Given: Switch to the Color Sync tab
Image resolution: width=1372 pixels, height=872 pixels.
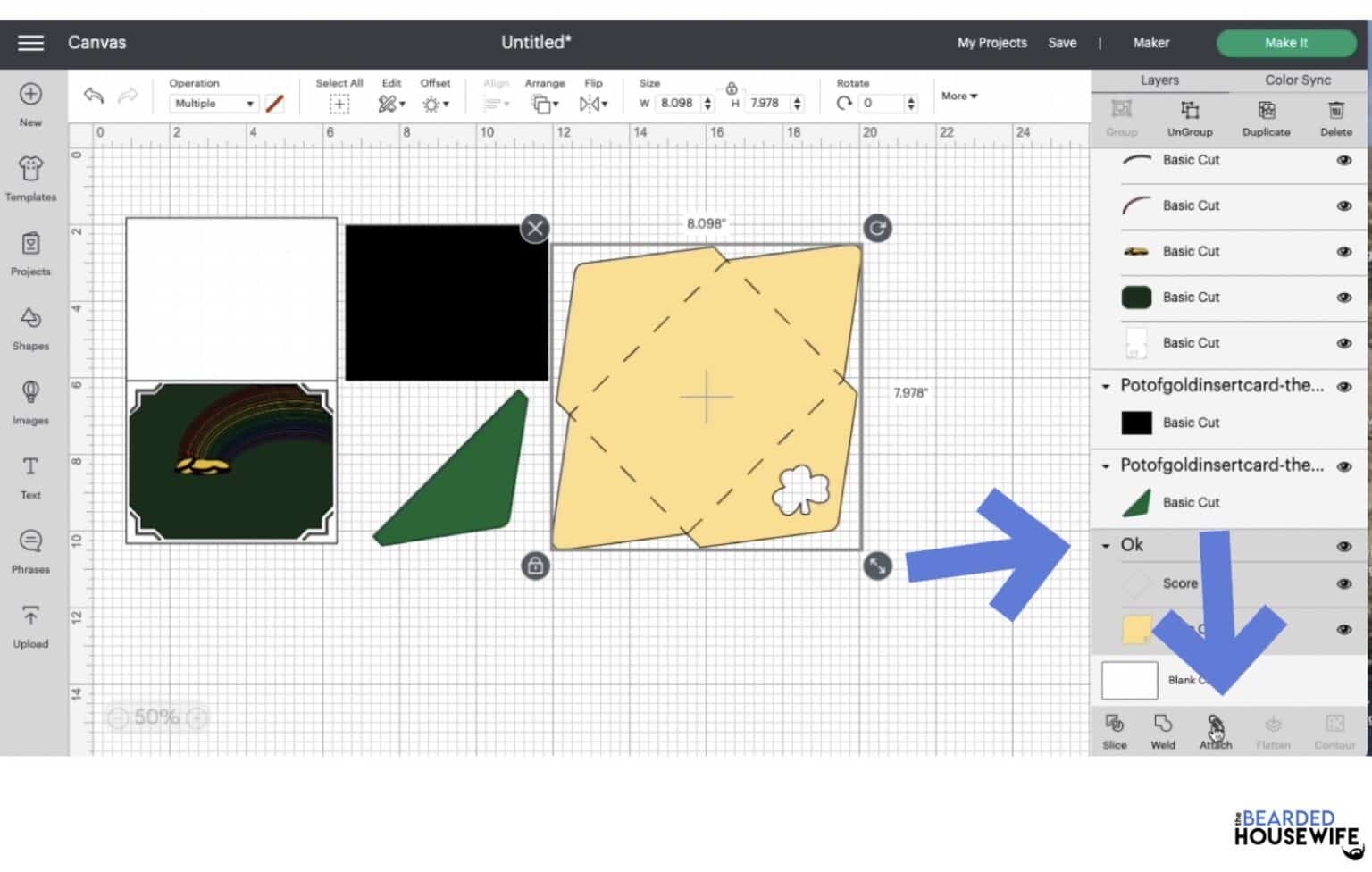Looking at the screenshot, I should click(x=1297, y=80).
